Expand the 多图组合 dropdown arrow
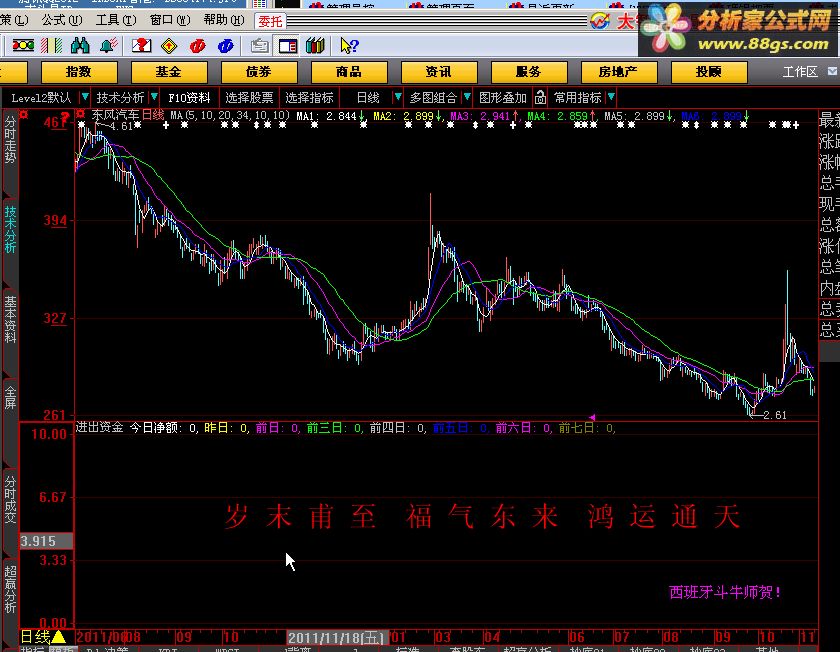 pyautogui.click(x=467, y=98)
